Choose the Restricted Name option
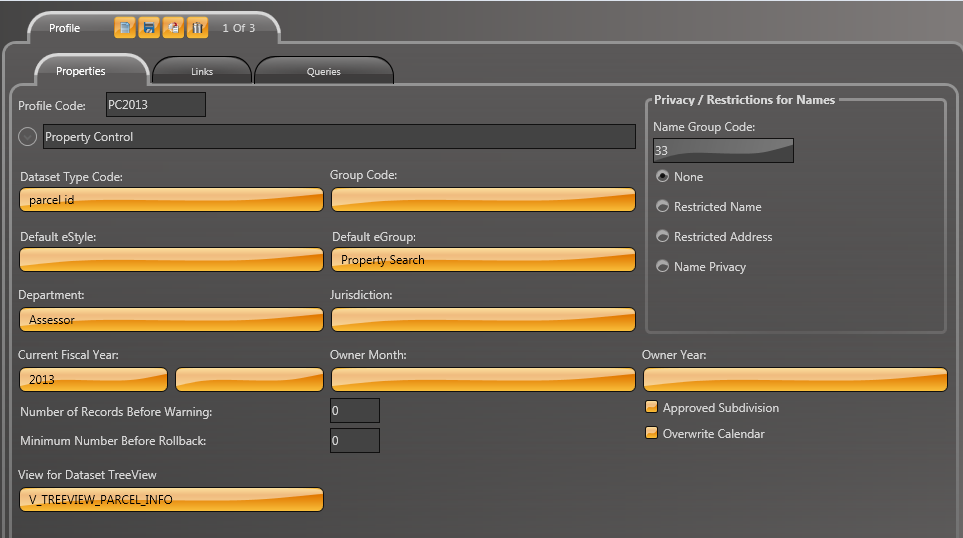The width and height of the screenshot is (963, 538). pos(662,206)
